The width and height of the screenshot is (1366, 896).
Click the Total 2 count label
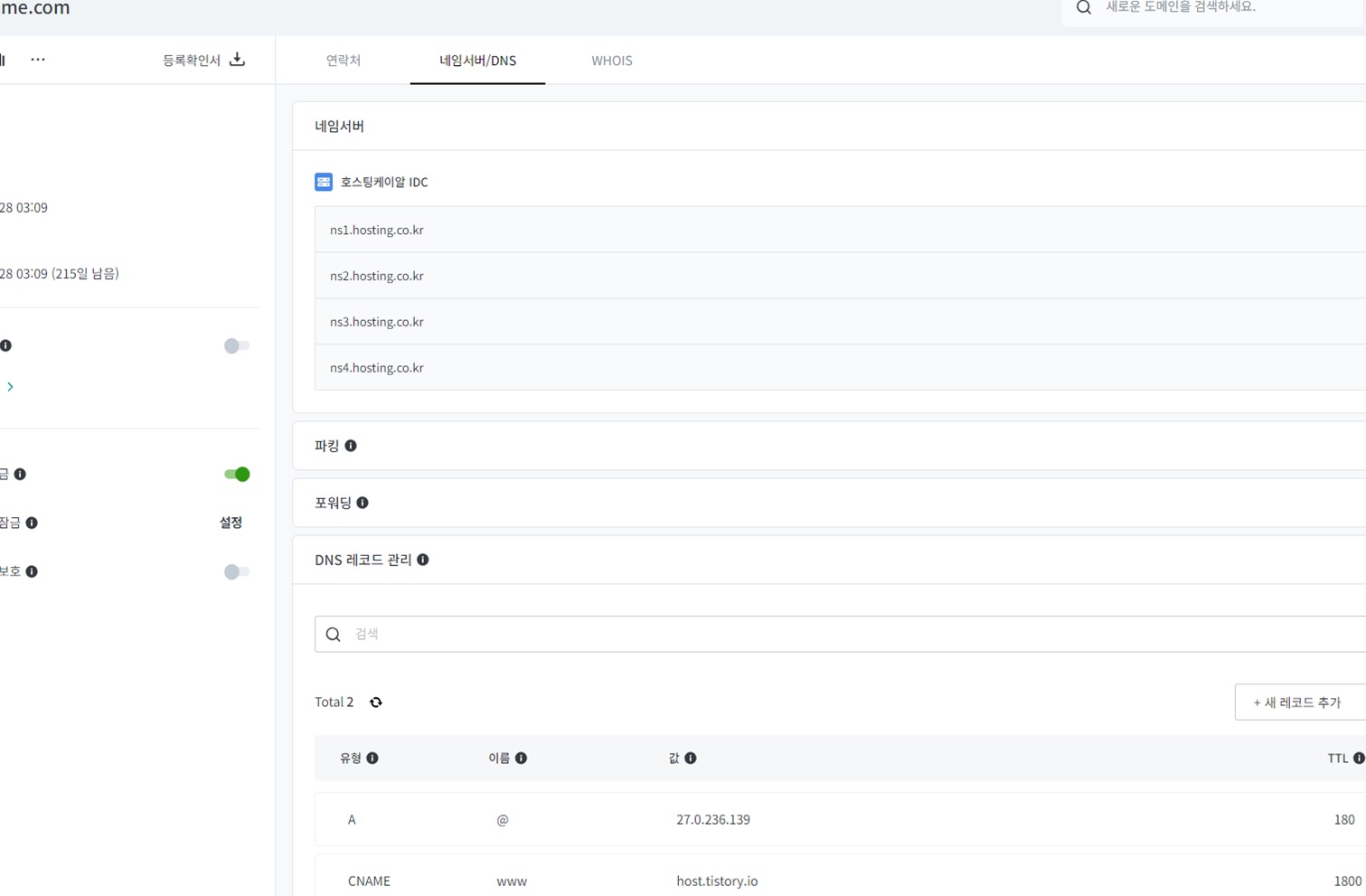pyautogui.click(x=334, y=703)
